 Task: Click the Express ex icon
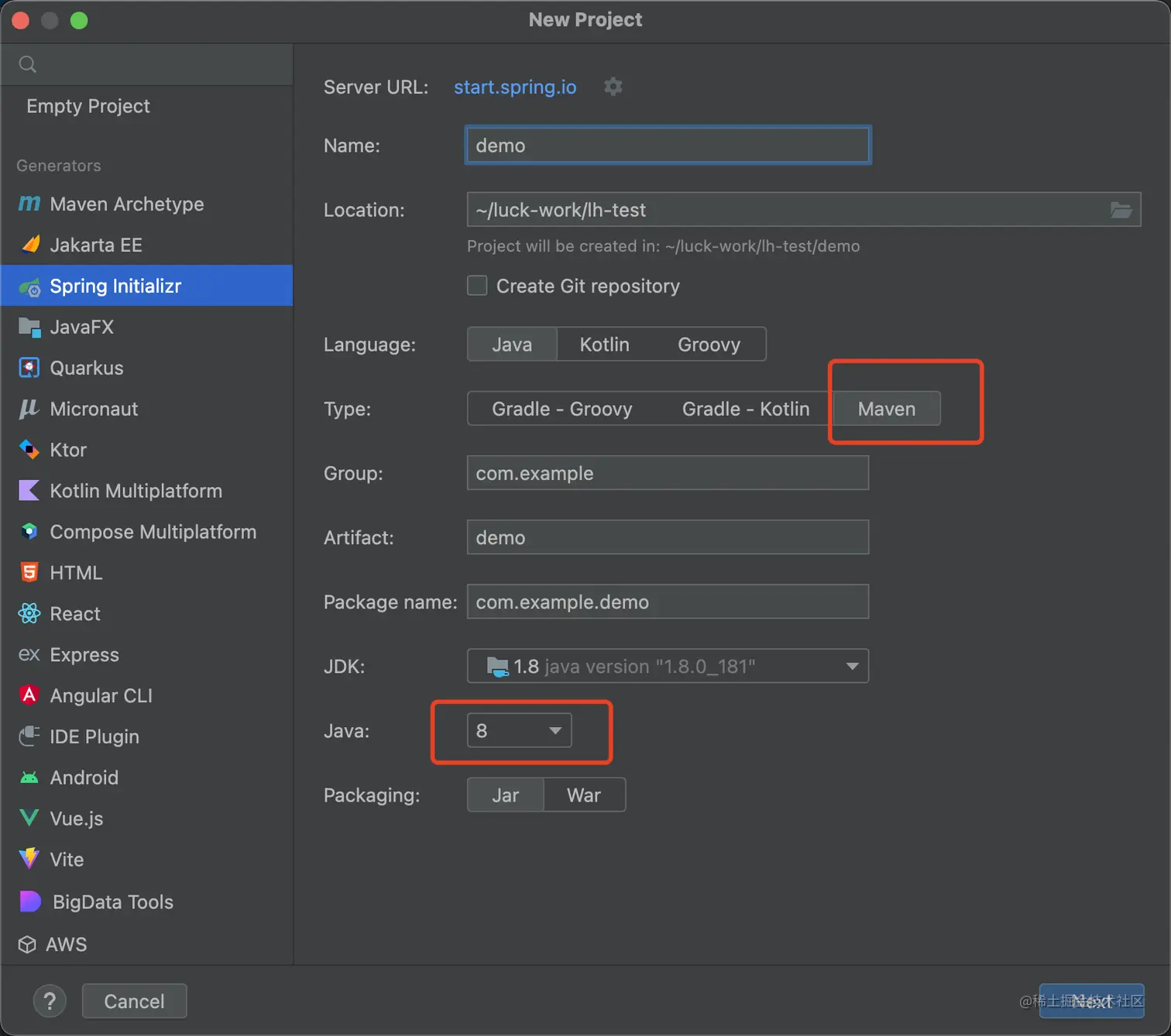point(29,655)
